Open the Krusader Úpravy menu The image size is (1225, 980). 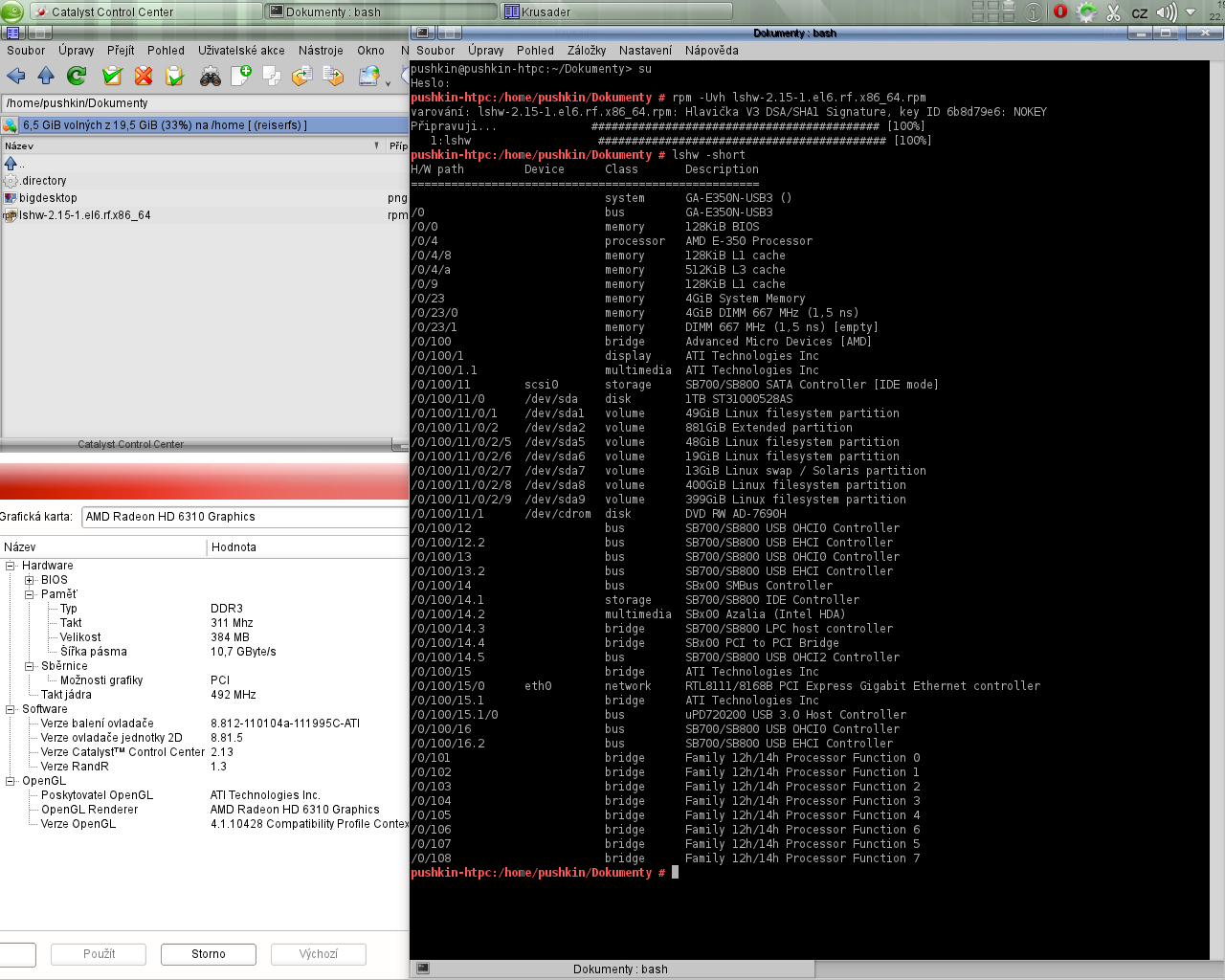pyautogui.click(x=77, y=51)
